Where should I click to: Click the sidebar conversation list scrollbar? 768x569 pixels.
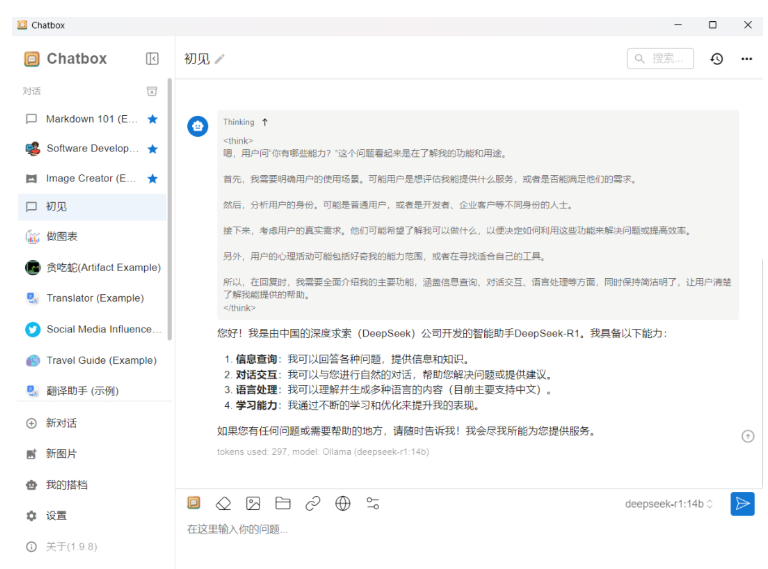tap(169, 208)
